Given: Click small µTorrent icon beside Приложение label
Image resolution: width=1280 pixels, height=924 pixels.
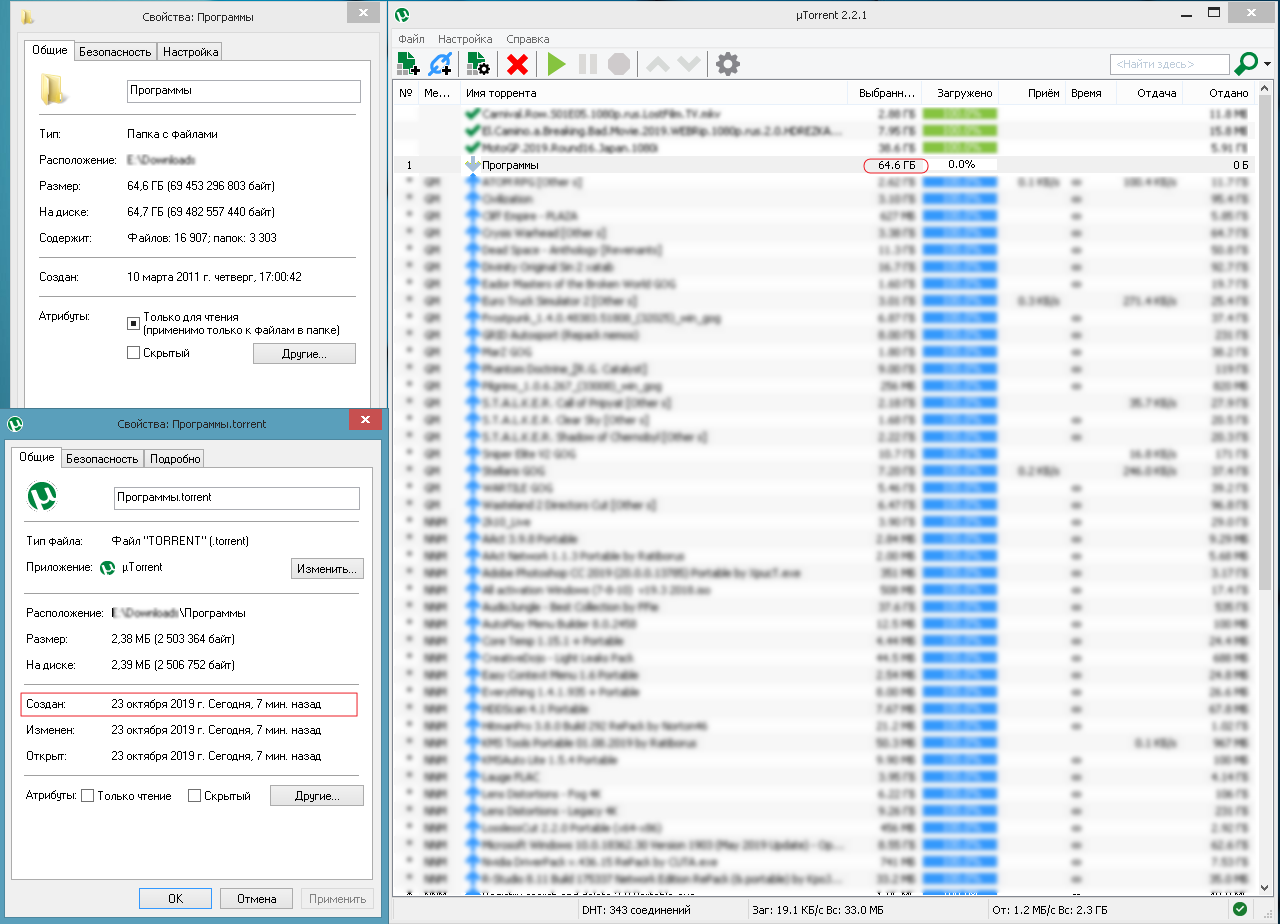Looking at the screenshot, I should click(x=107, y=568).
